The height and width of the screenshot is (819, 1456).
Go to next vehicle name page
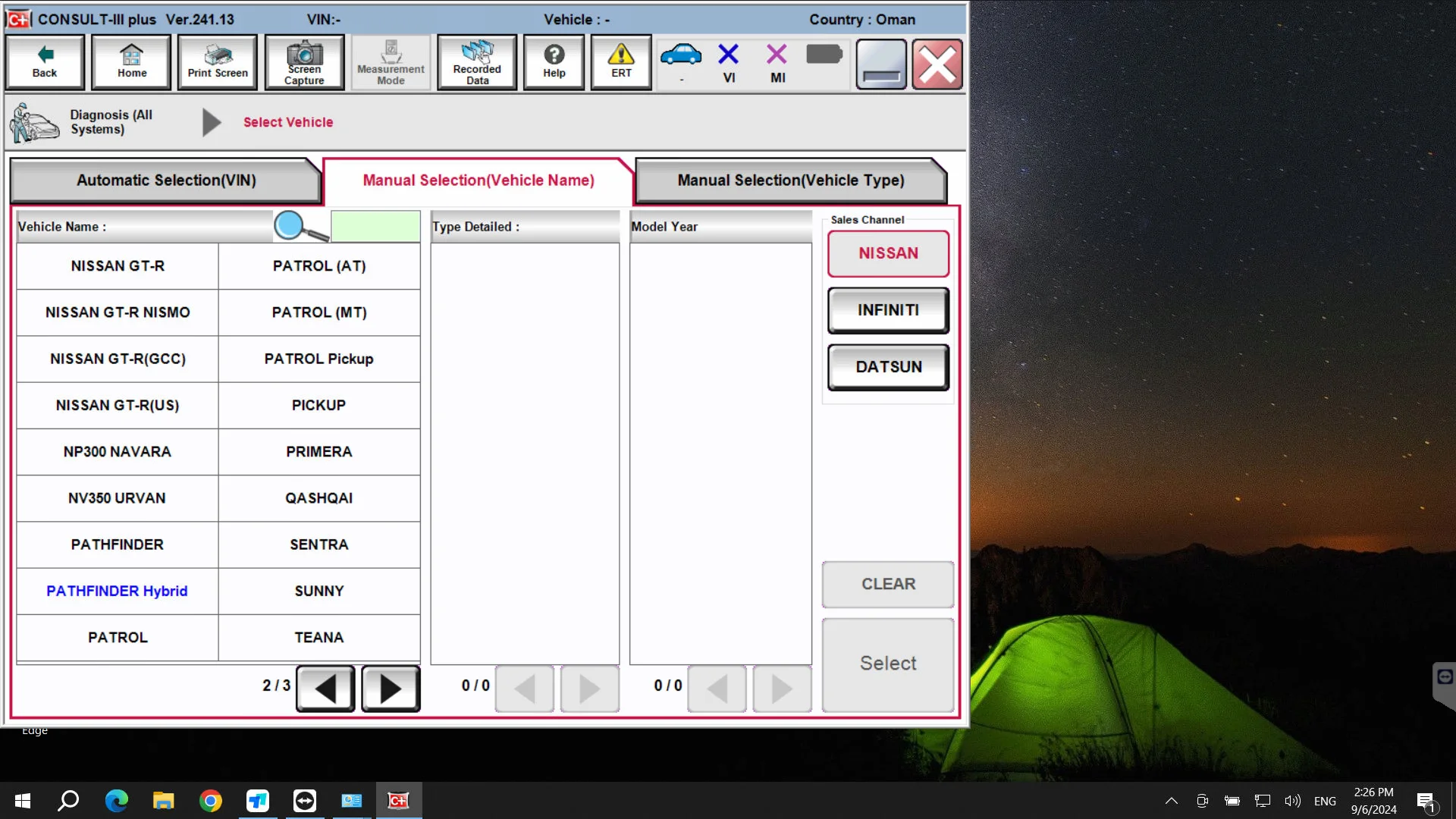coord(391,689)
